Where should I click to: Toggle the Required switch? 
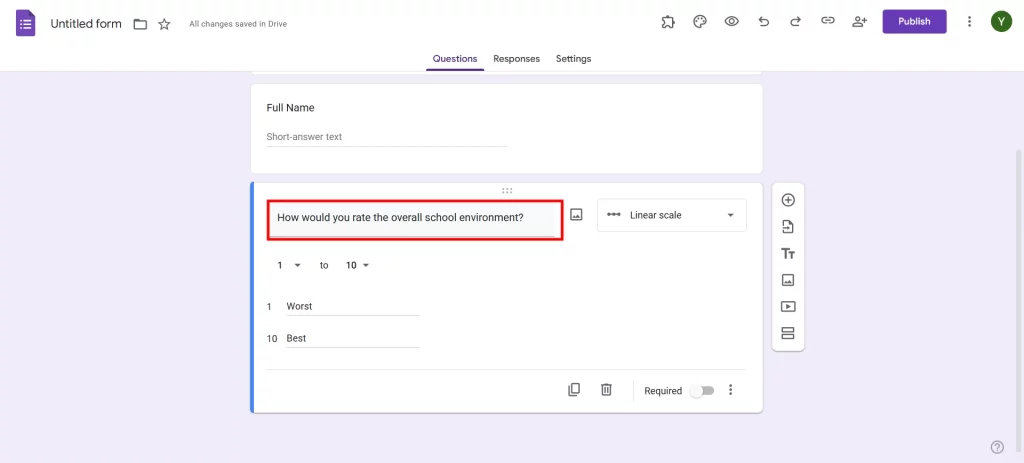[703, 391]
